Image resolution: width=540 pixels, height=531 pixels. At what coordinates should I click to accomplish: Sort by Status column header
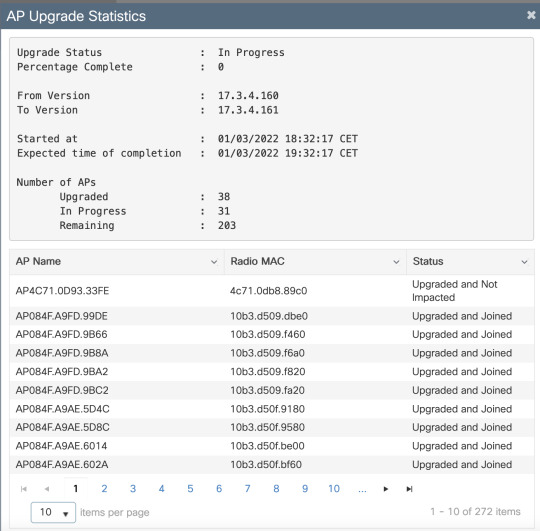tap(428, 261)
